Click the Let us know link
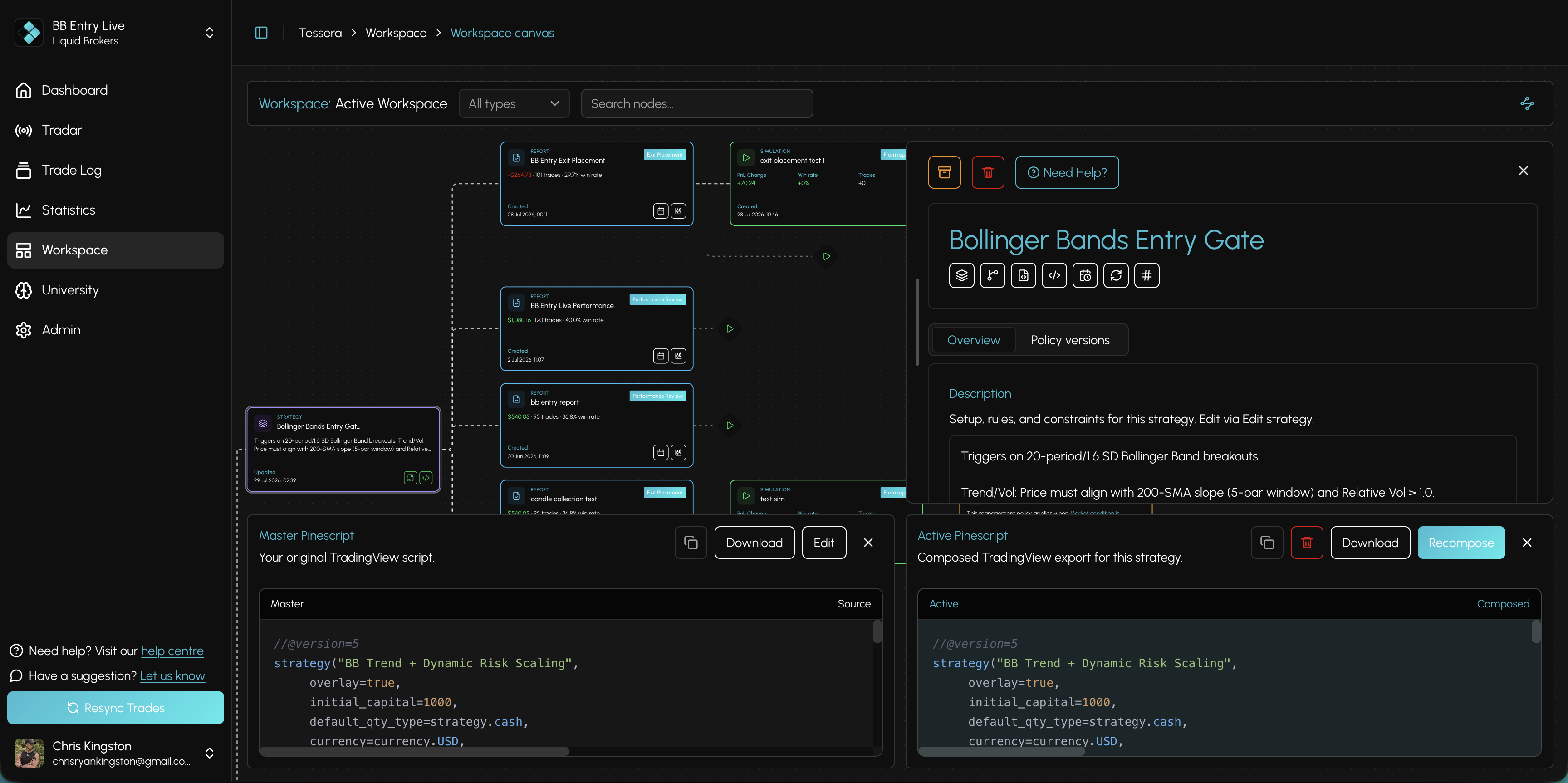 pyautogui.click(x=172, y=676)
